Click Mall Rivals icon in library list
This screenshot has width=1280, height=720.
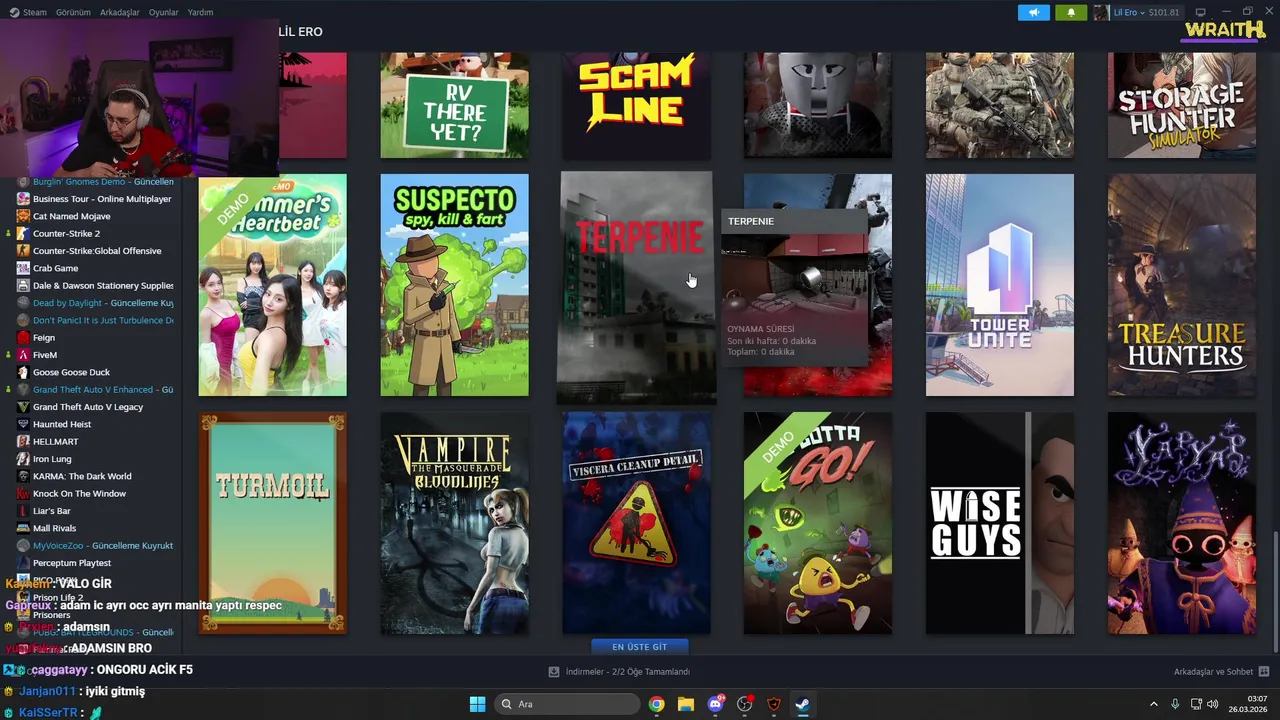coord(23,528)
